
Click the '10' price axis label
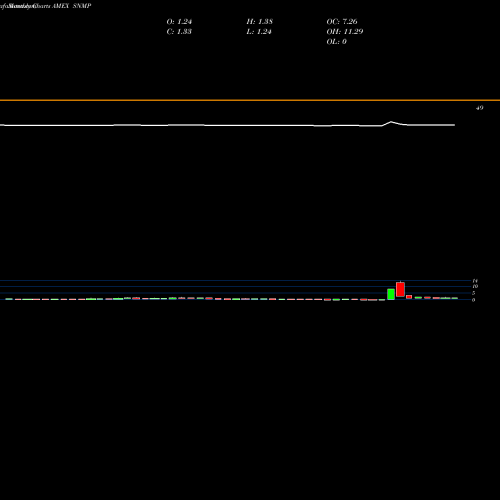(x=475, y=286)
